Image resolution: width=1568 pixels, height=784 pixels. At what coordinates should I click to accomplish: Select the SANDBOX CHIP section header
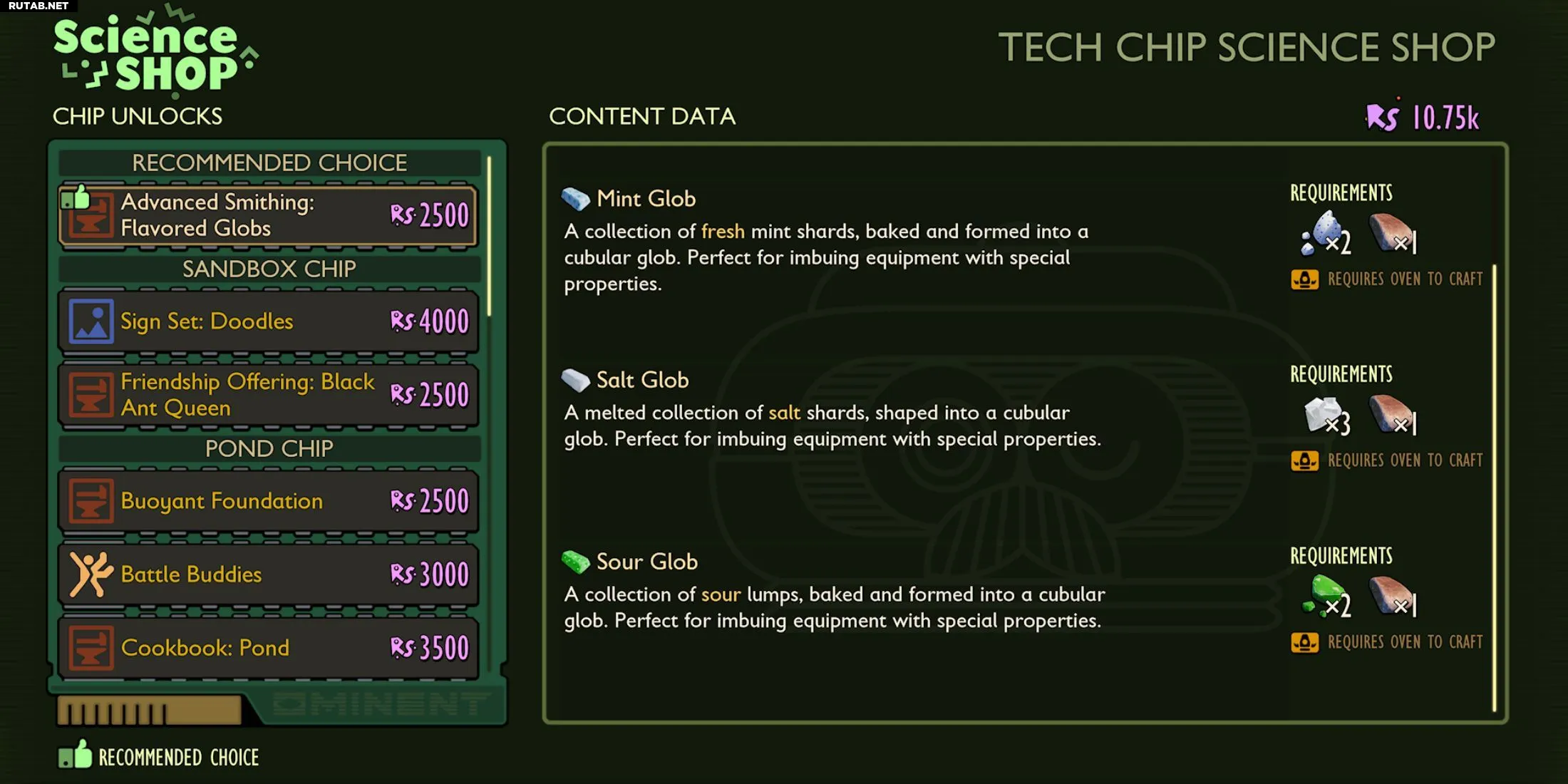(269, 269)
